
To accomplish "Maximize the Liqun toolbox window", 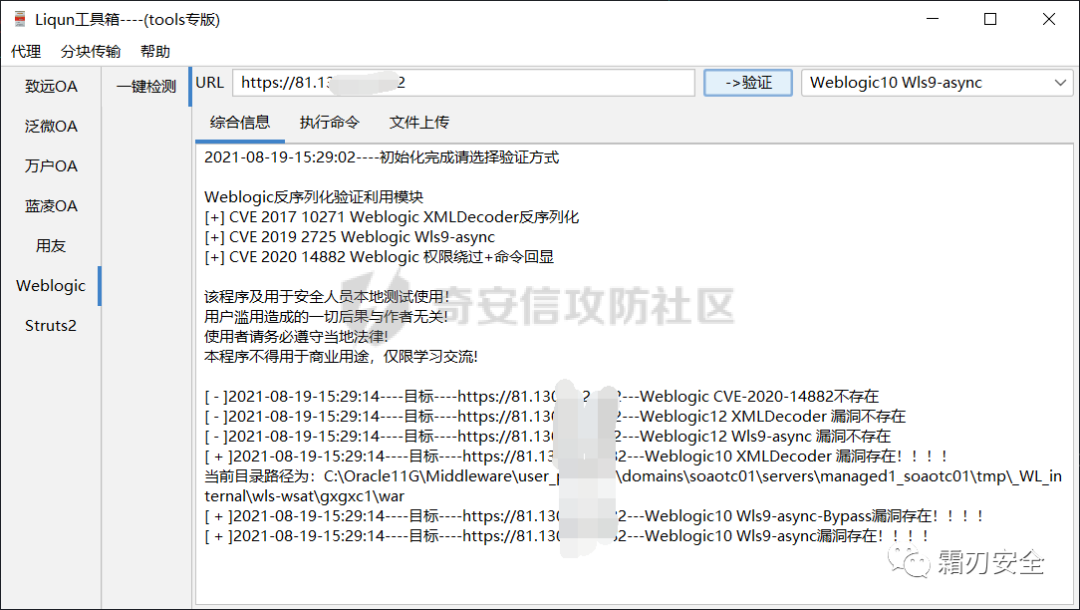I will coord(990,19).
